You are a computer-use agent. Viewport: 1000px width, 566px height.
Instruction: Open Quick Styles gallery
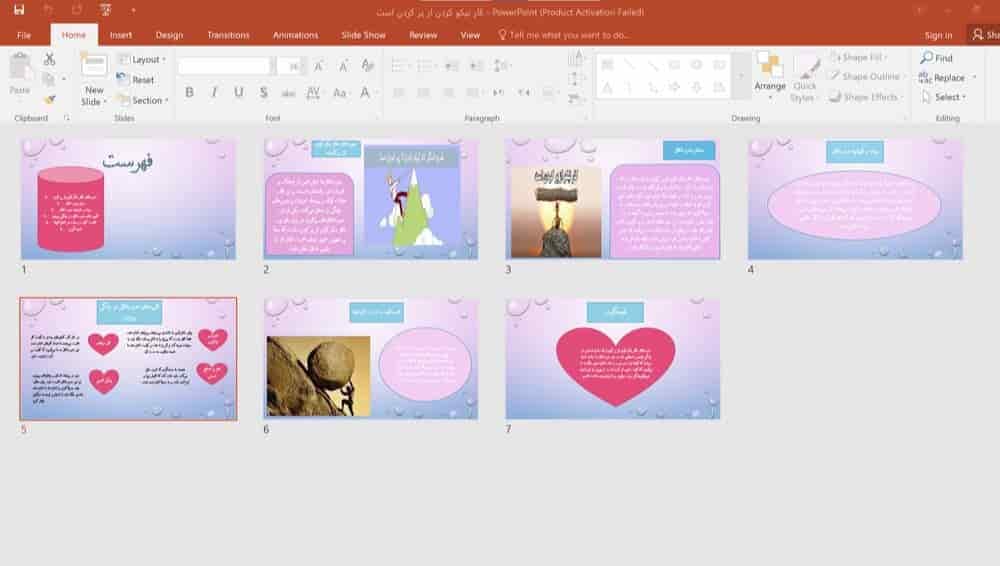point(804,80)
